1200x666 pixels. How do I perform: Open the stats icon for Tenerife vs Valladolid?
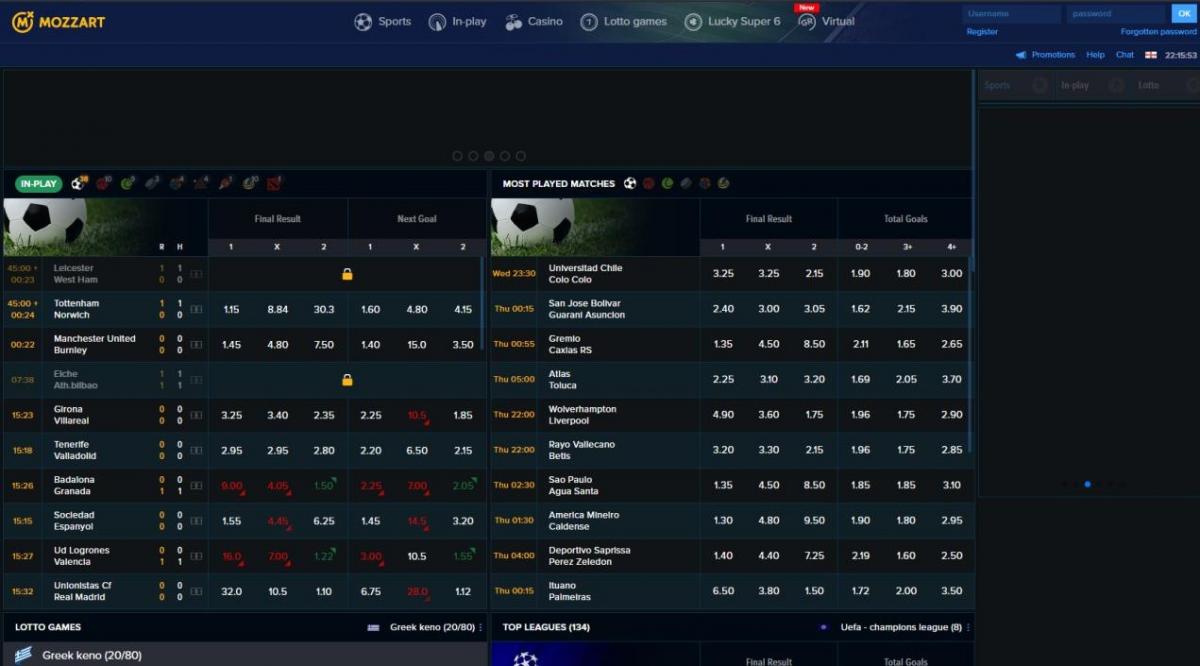(x=196, y=450)
